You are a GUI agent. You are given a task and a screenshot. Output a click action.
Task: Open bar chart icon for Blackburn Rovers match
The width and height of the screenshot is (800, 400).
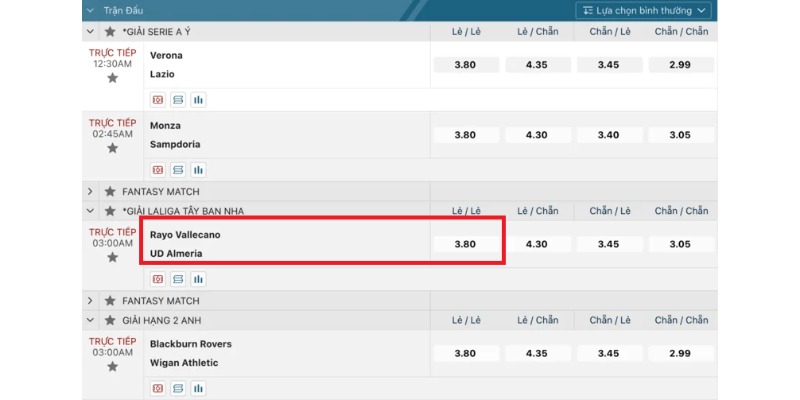(198, 388)
